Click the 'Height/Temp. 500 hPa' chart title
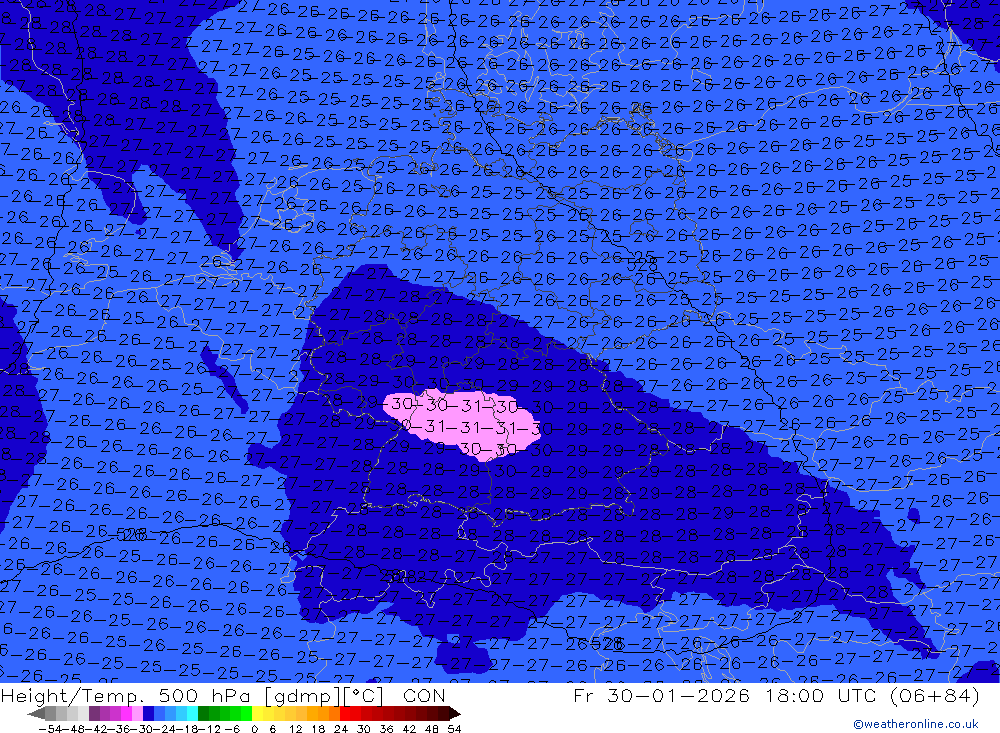The height and width of the screenshot is (733, 1000). pyautogui.click(x=127, y=696)
